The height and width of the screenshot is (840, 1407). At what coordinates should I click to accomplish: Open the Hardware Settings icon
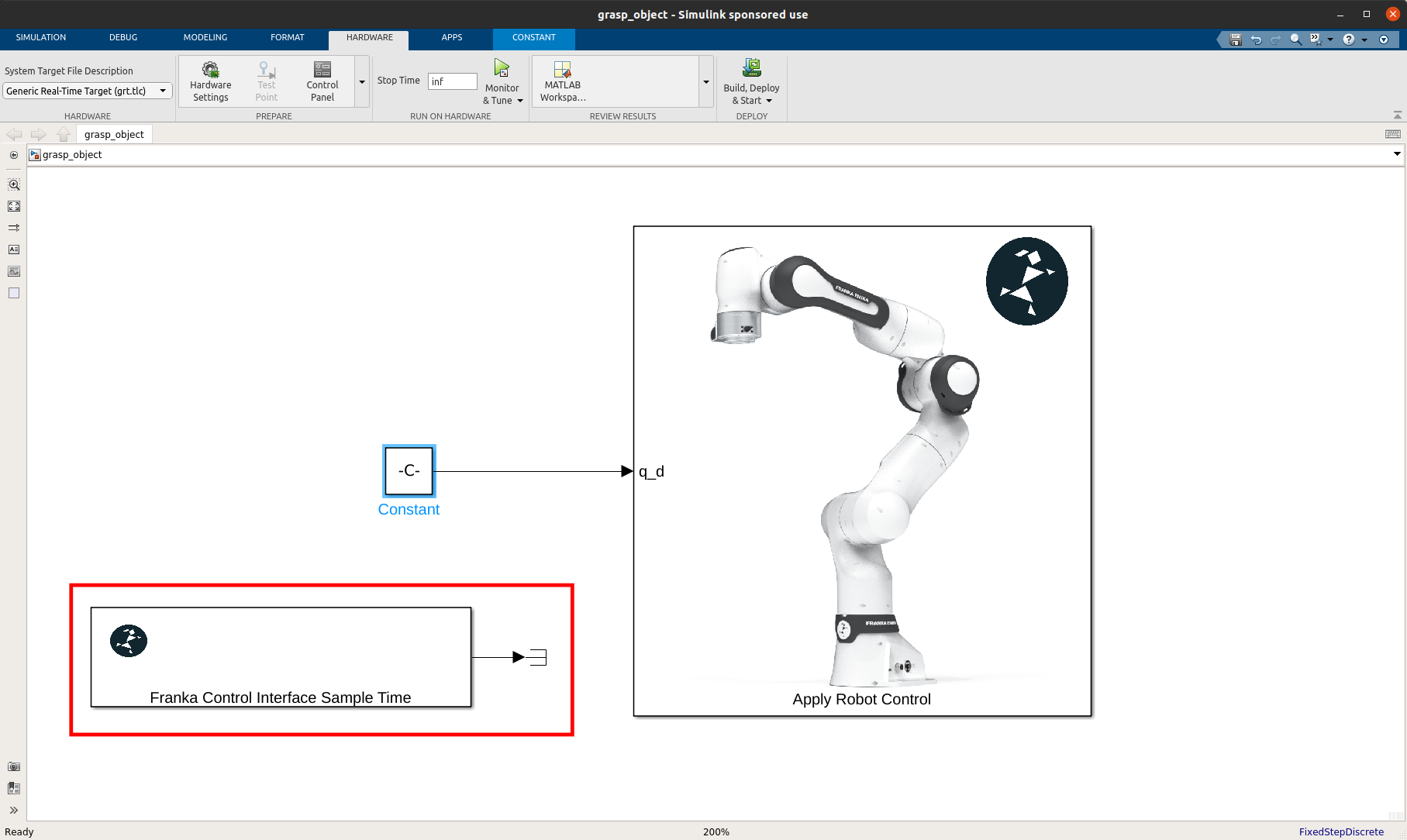tap(210, 81)
